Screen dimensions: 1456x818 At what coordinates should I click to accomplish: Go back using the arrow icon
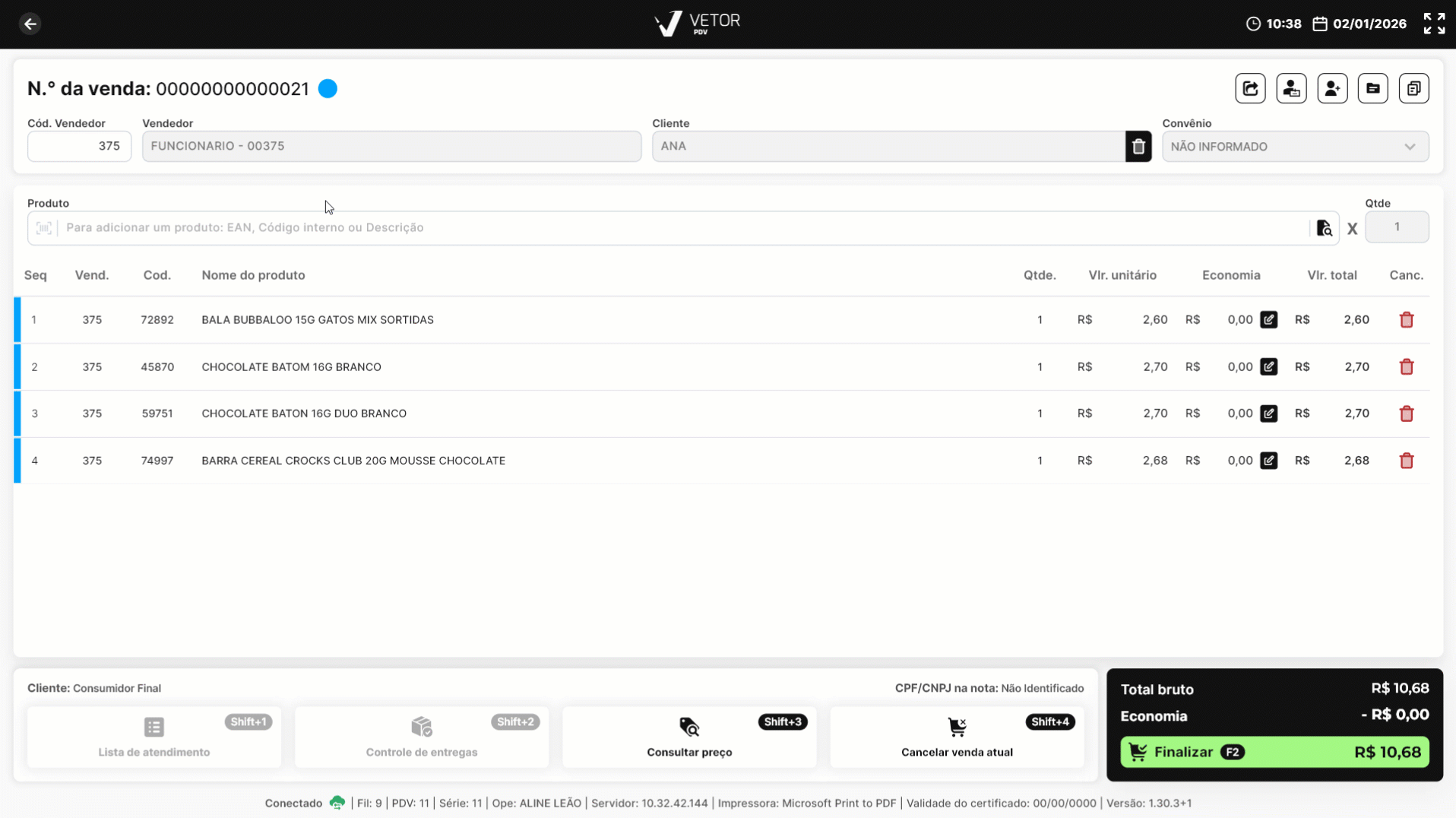pos(30,24)
